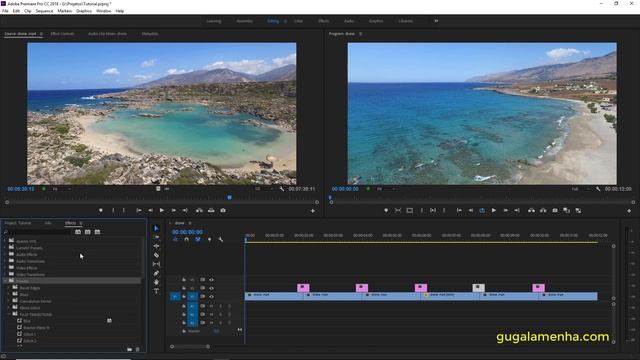The height and width of the screenshot is (360, 640).
Task: Open Source monitor button editor plus
Action: pyautogui.click(x=313, y=211)
